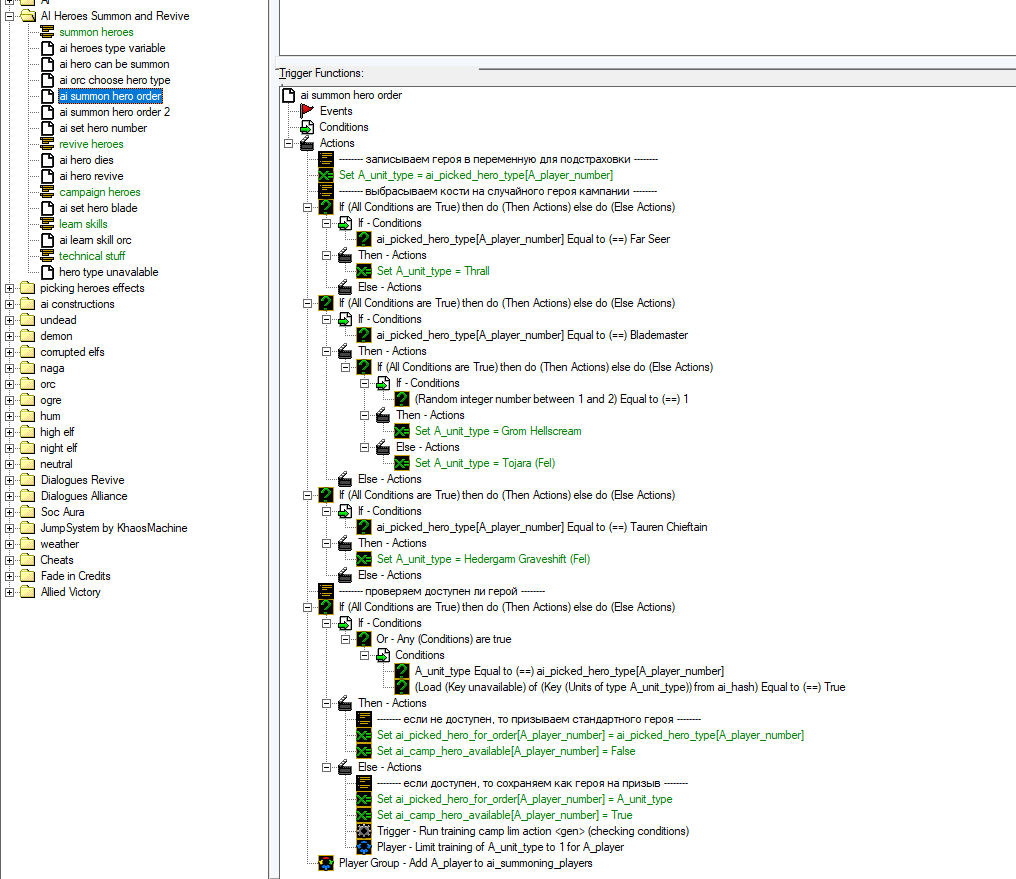
Task: Collapse the Blademaster If/Then/Else block
Action: click(307, 303)
